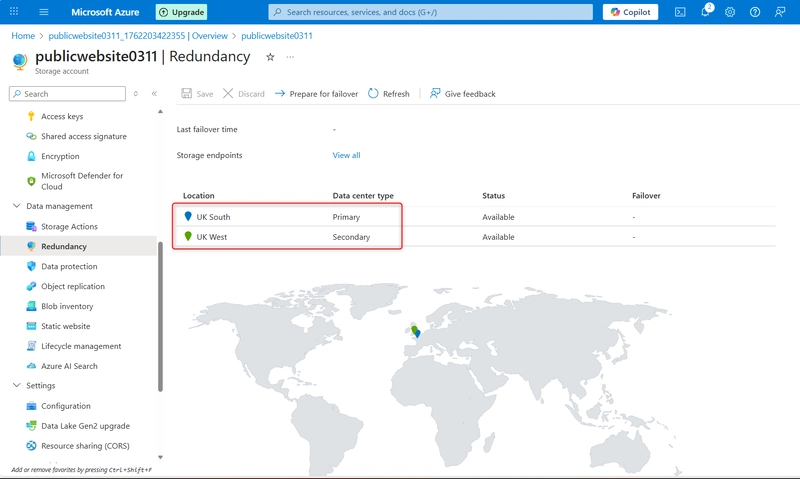Open the Copilot assistant
Image resolution: width=800 pixels, height=479 pixels.
630,12
